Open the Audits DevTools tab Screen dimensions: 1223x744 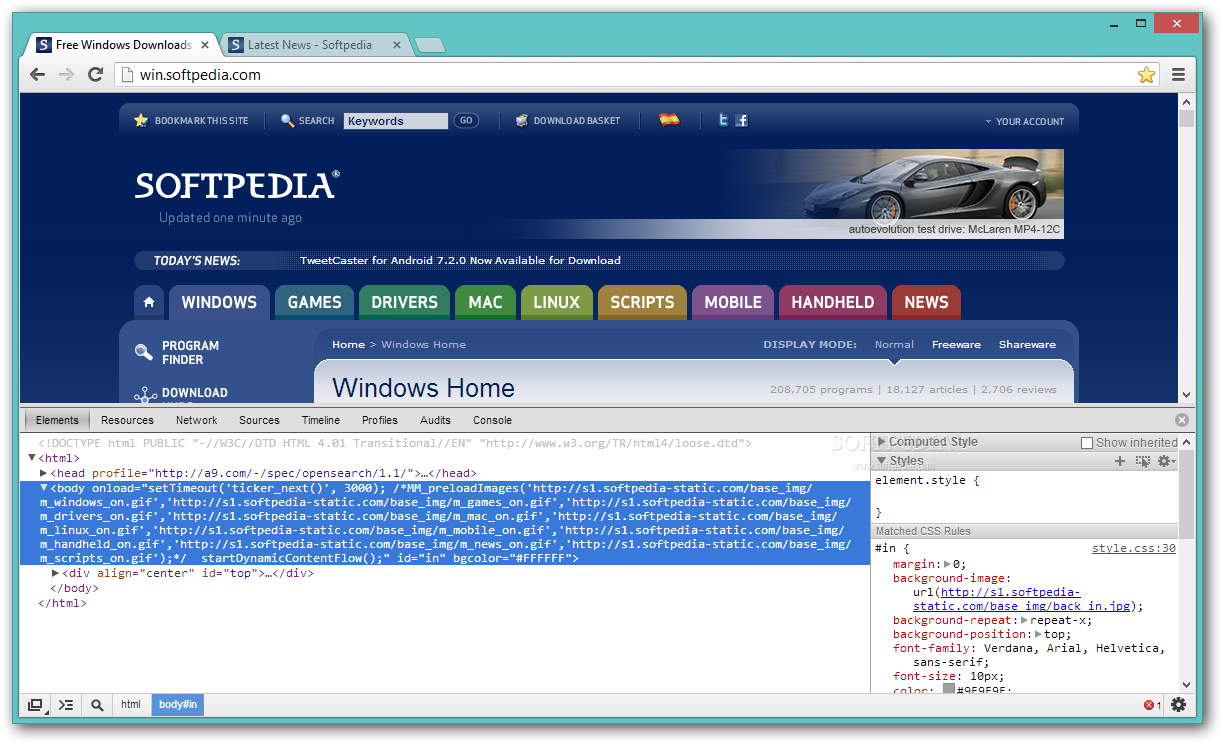(435, 420)
